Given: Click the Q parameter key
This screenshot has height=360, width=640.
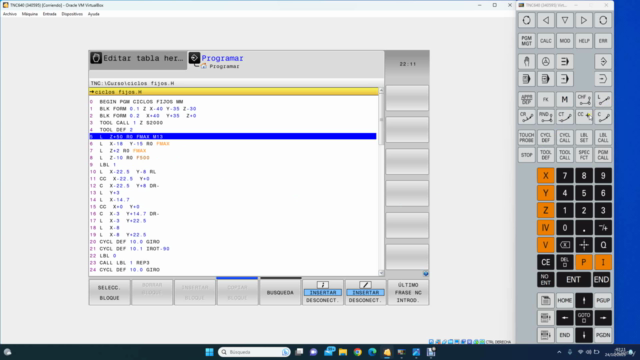Looking at the screenshot, I should tap(603, 245).
